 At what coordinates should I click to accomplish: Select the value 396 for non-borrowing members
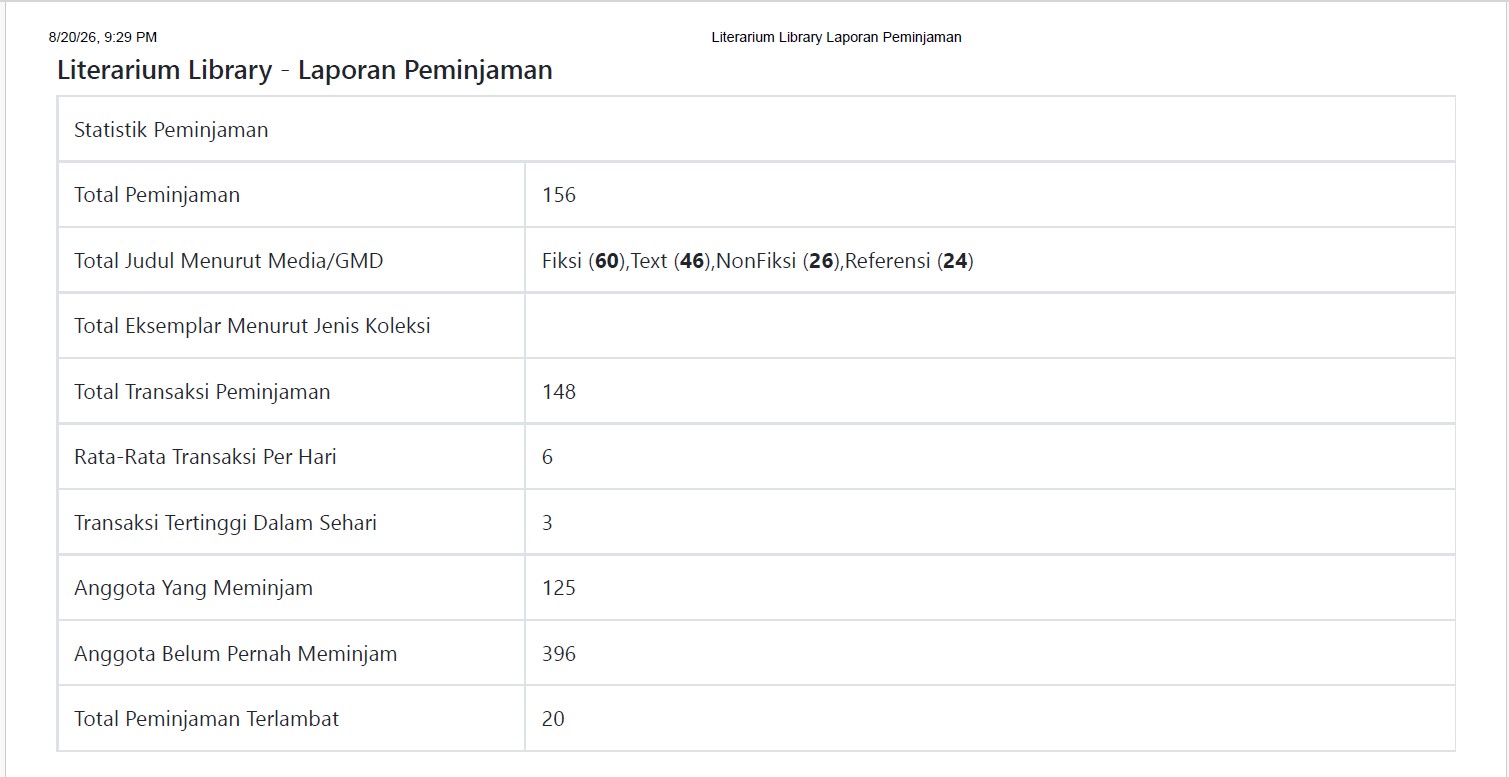[559, 654]
